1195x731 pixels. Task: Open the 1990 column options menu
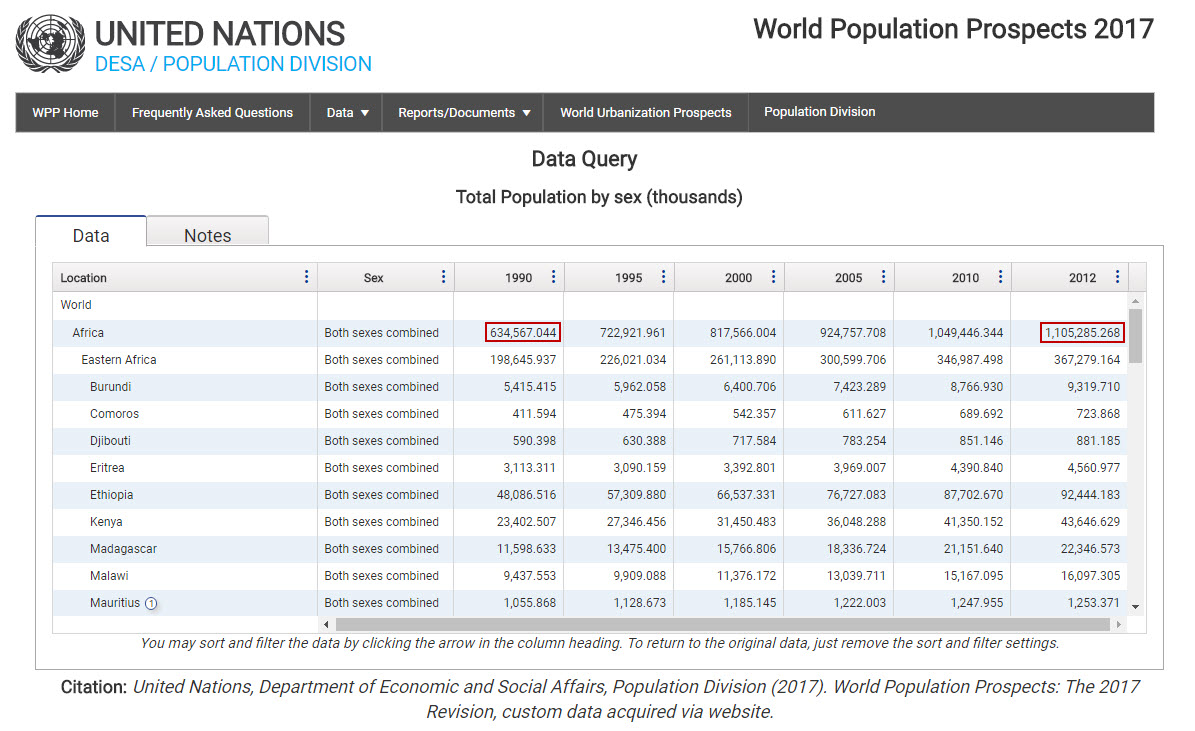[553, 277]
